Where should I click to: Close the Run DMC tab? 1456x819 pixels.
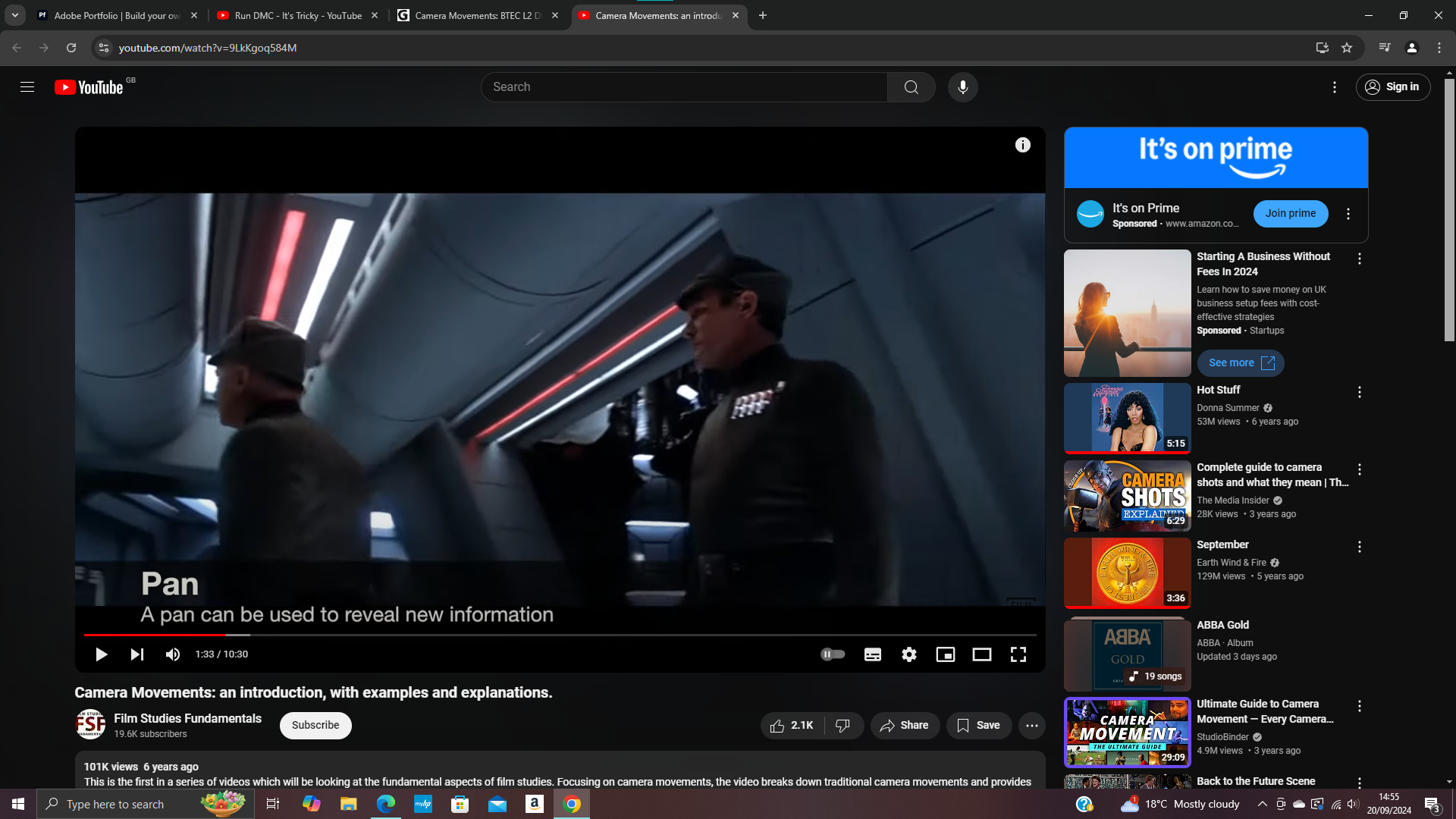pyautogui.click(x=375, y=15)
